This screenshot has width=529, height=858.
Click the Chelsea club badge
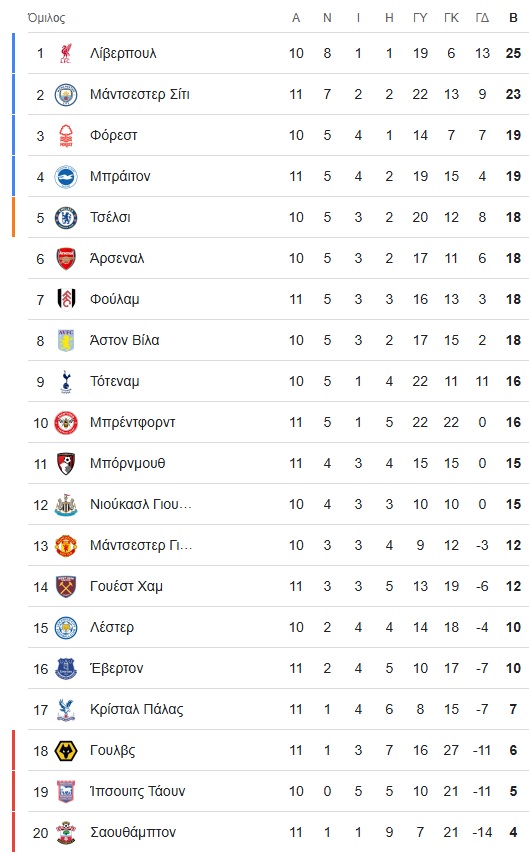[x=66, y=217]
